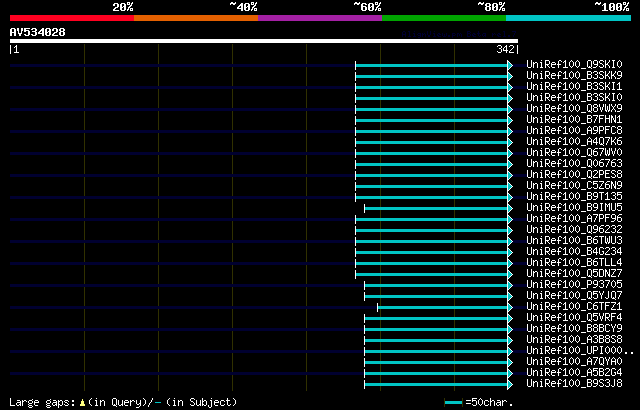Click UniRef100_Q5YJQ7 label
Screen dimensions: 640x410
pos(574,296)
